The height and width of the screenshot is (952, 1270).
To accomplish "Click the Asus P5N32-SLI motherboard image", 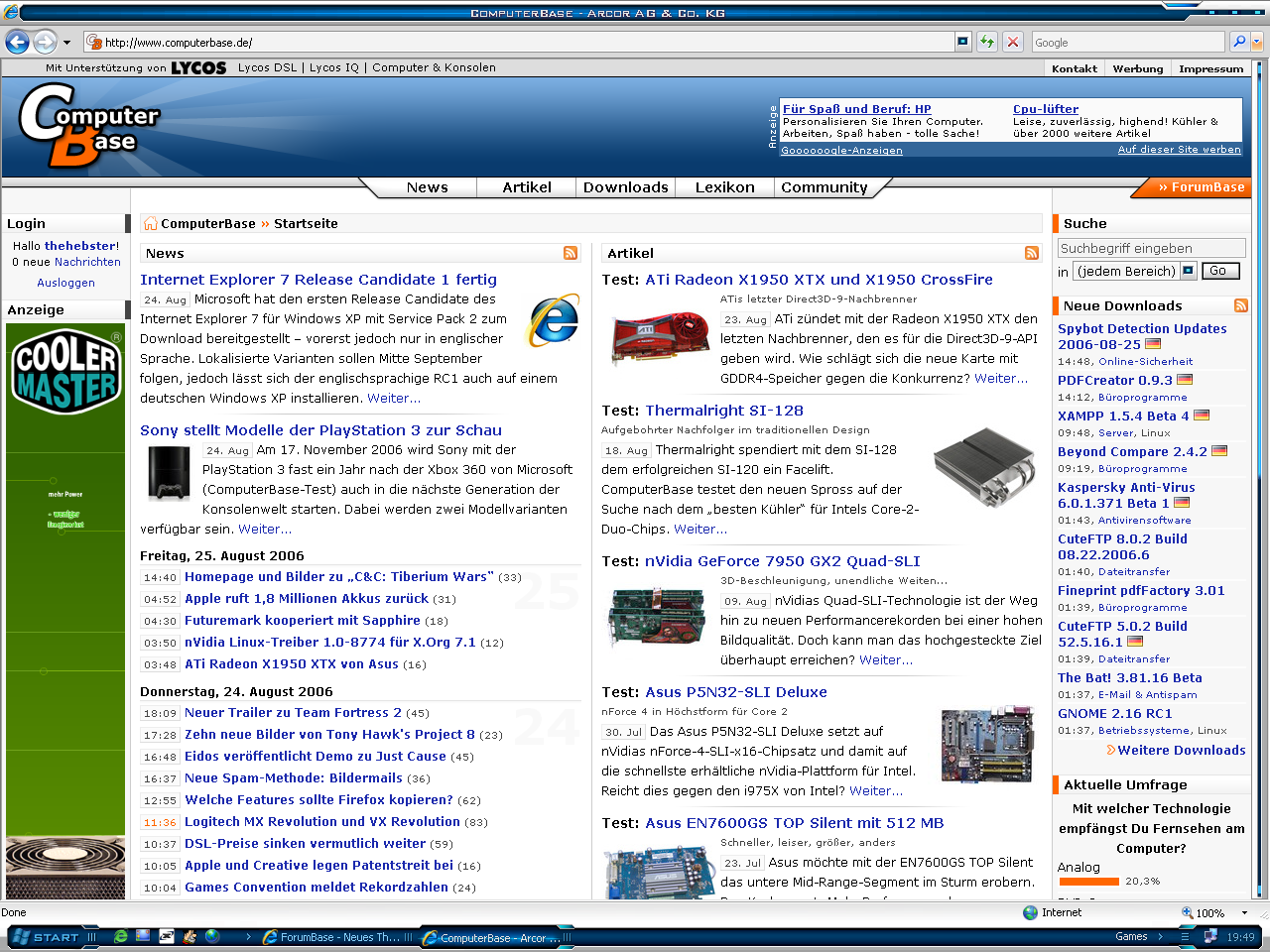I will click(x=986, y=744).
